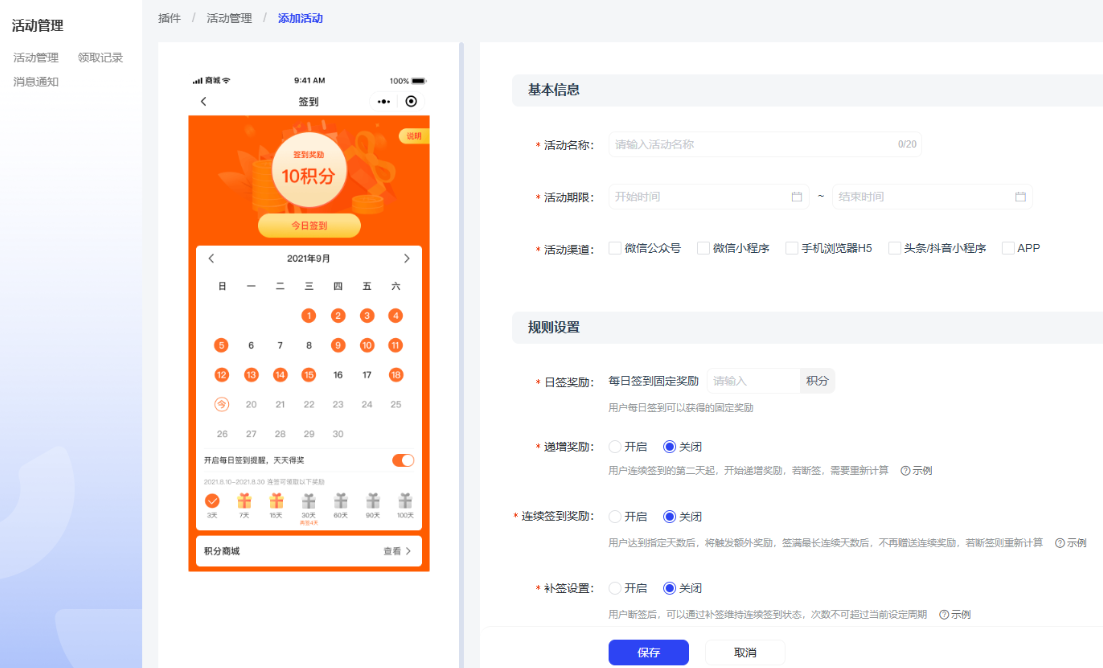Go to previous month in calendar preview
This screenshot has height=668, width=1103.
click(211, 259)
